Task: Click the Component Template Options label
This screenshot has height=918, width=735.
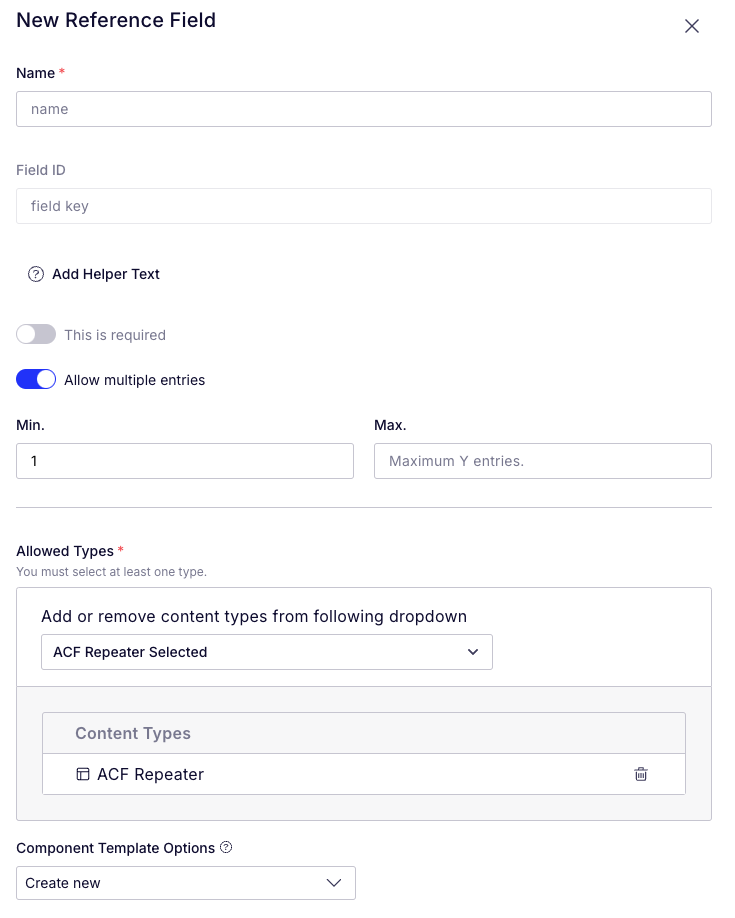Action: (x=115, y=848)
